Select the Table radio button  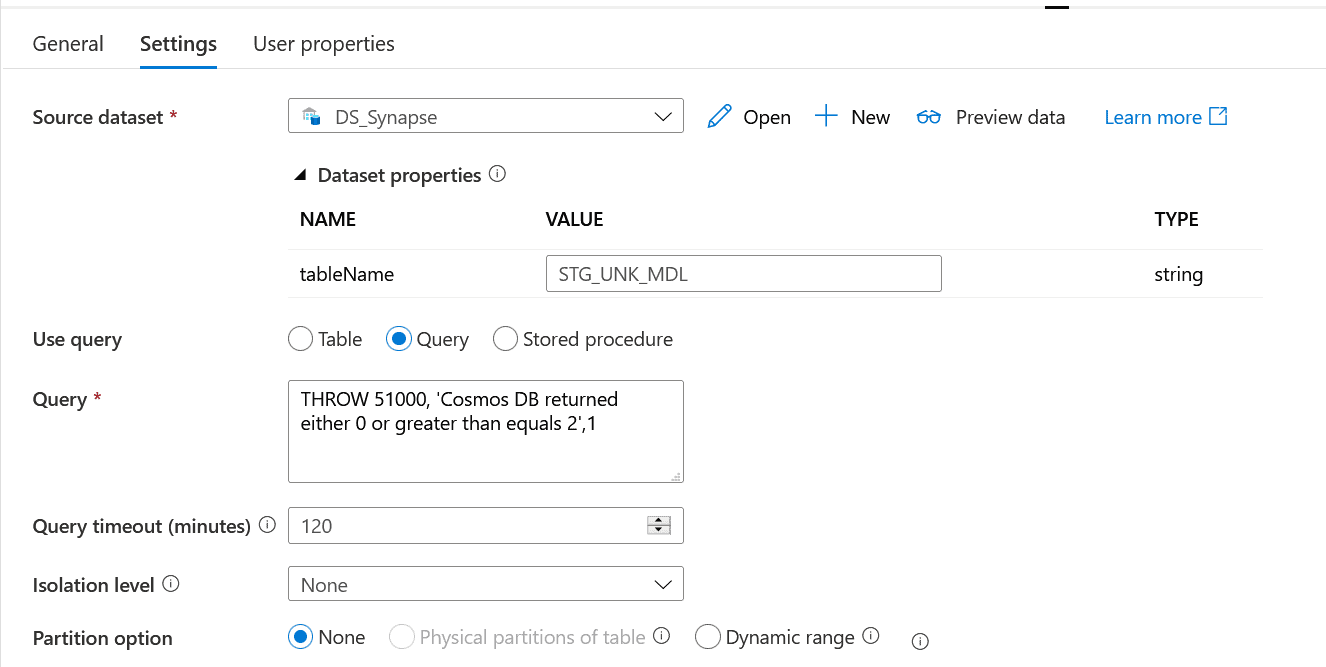301,339
